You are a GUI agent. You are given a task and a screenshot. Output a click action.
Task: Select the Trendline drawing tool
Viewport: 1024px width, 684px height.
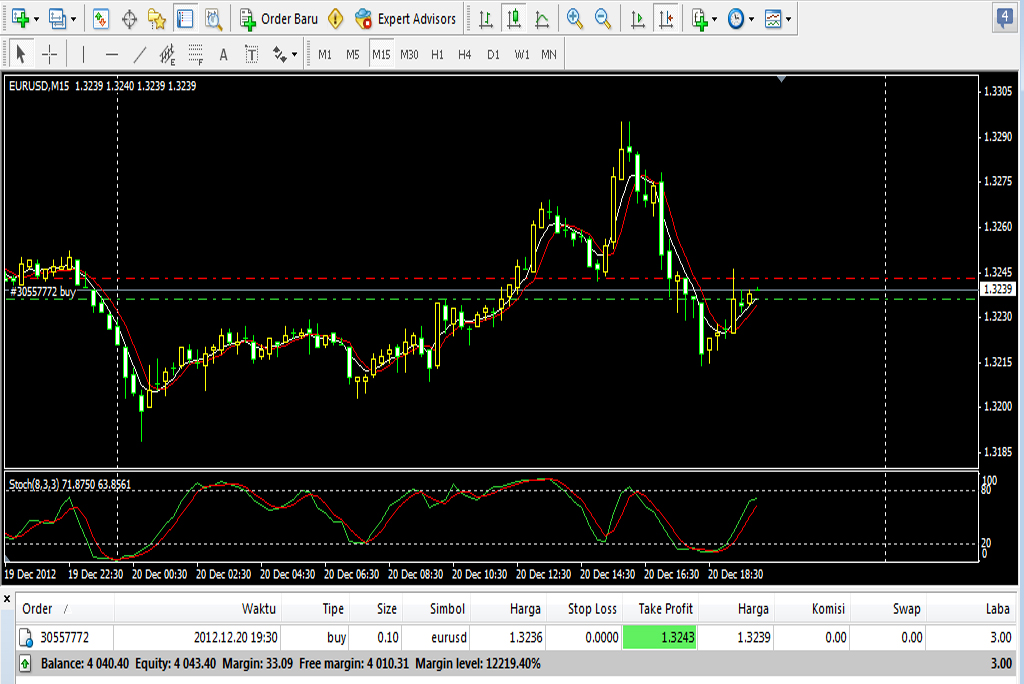(x=140, y=54)
